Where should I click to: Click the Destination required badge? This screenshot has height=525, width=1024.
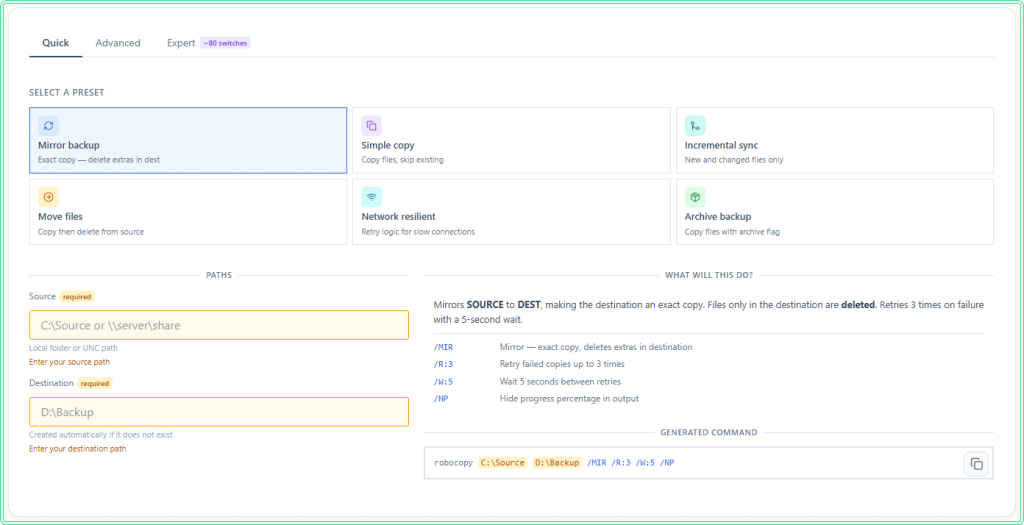click(x=95, y=383)
